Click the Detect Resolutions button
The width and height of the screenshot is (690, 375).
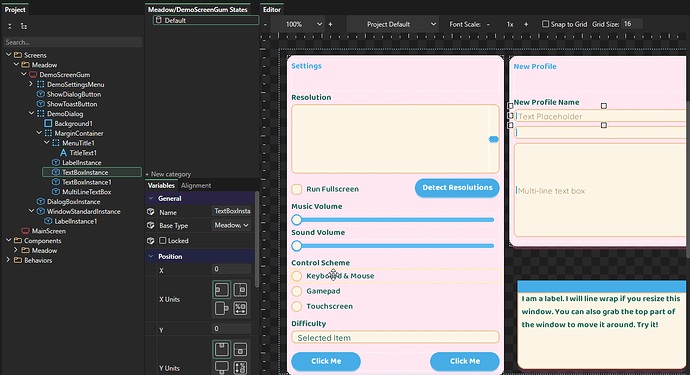pyautogui.click(x=457, y=188)
